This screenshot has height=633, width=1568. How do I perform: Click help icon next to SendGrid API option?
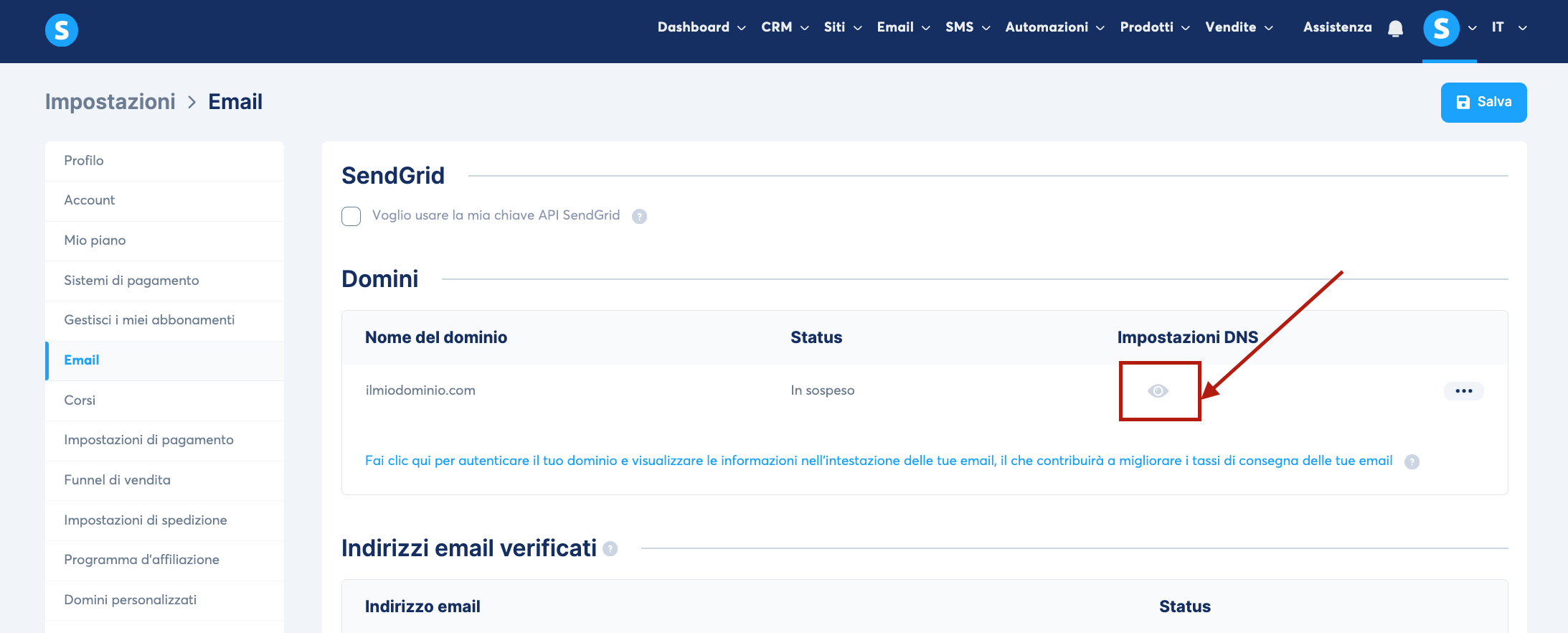(x=639, y=216)
